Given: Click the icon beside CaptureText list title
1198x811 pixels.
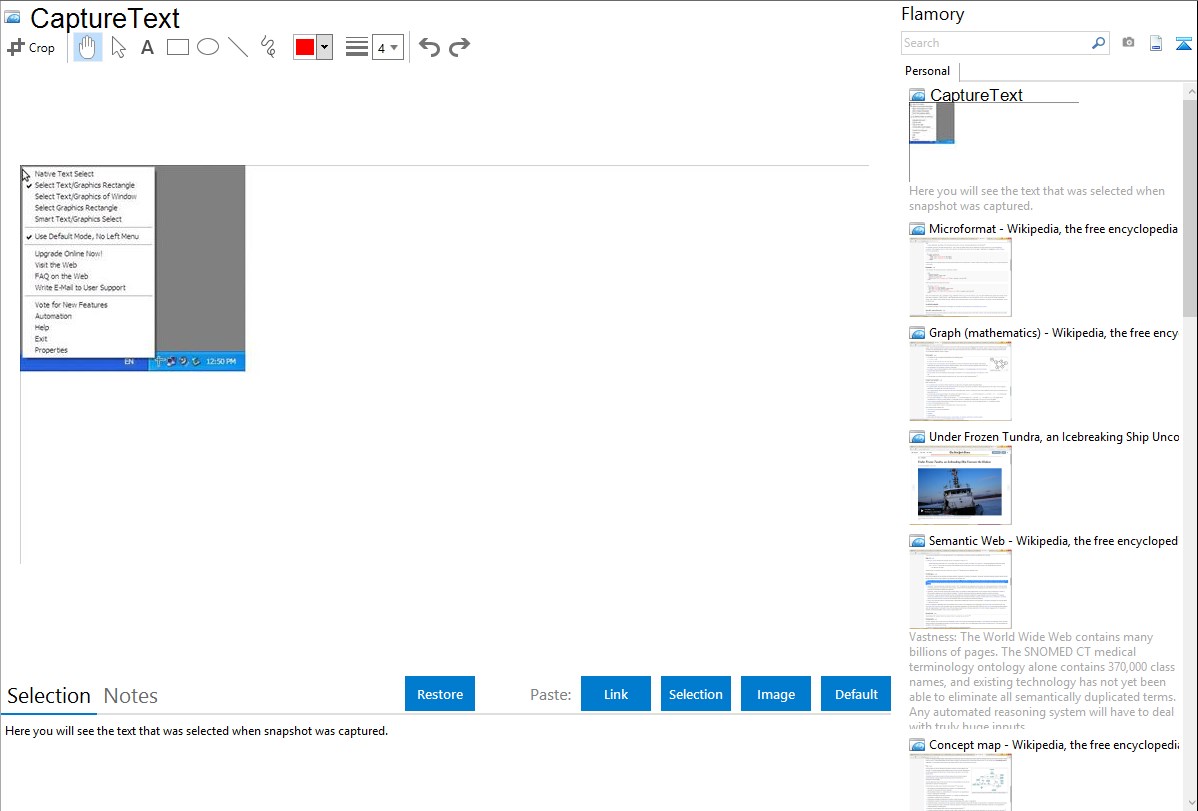Looking at the screenshot, I should pyautogui.click(x=917, y=96).
